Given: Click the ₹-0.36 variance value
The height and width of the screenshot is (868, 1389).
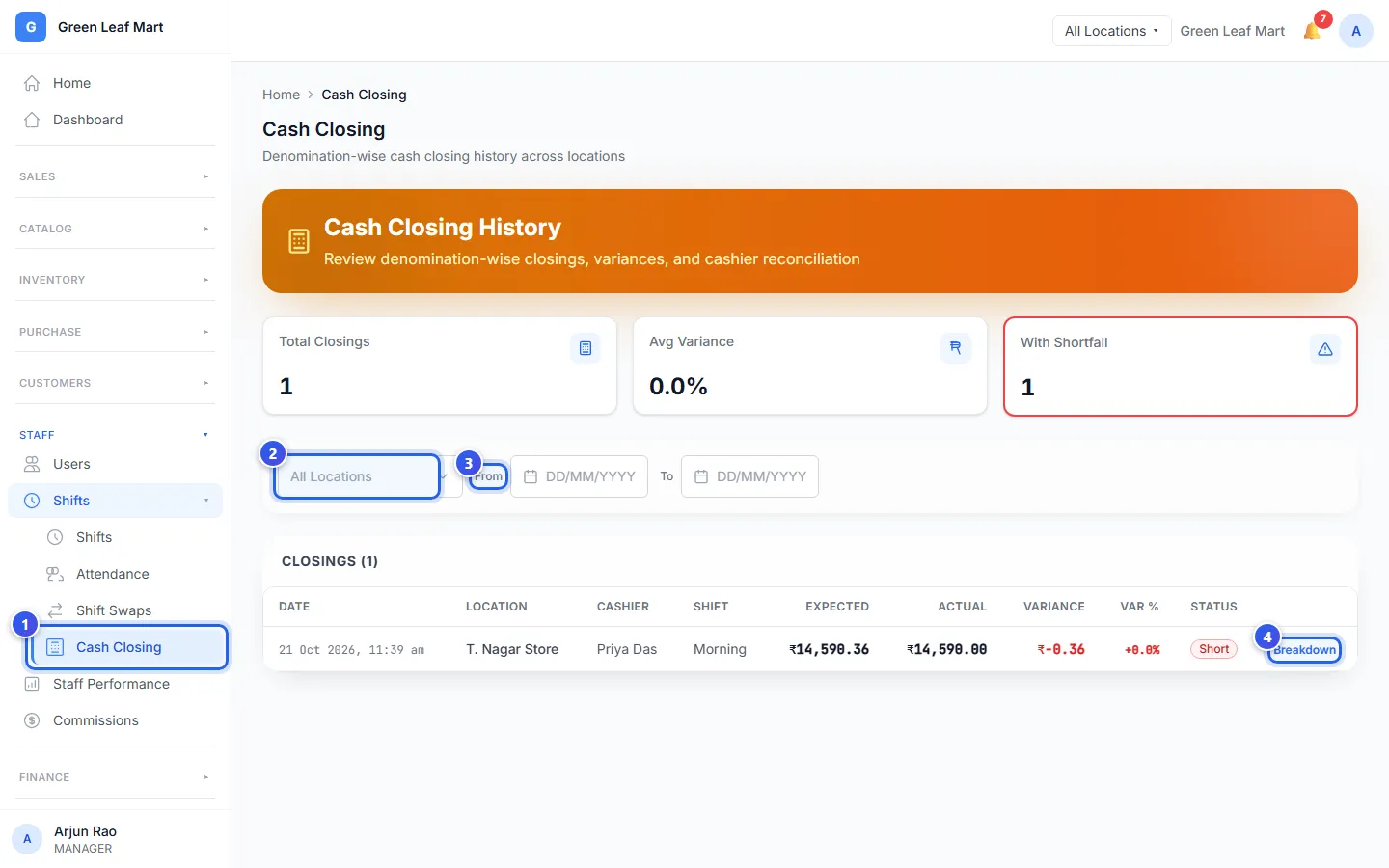Looking at the screenshot, I should pyautogui.click(x=1061, y=649).
